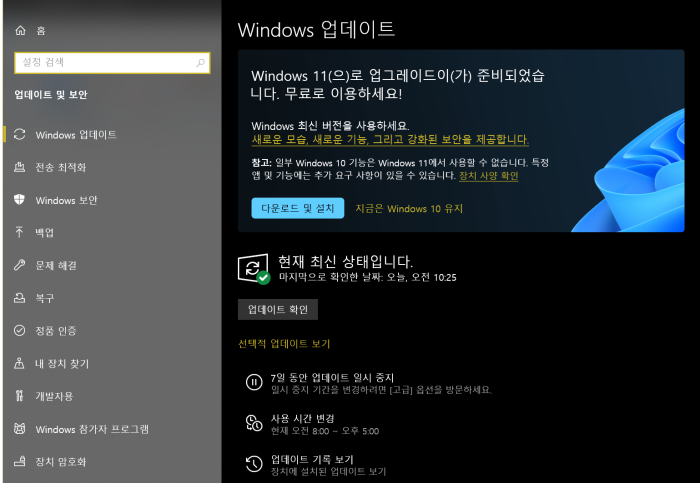Click the clock icon for 사용 시간 변경
This screenshot has width=700, height=483.
(x=254, y=423)
